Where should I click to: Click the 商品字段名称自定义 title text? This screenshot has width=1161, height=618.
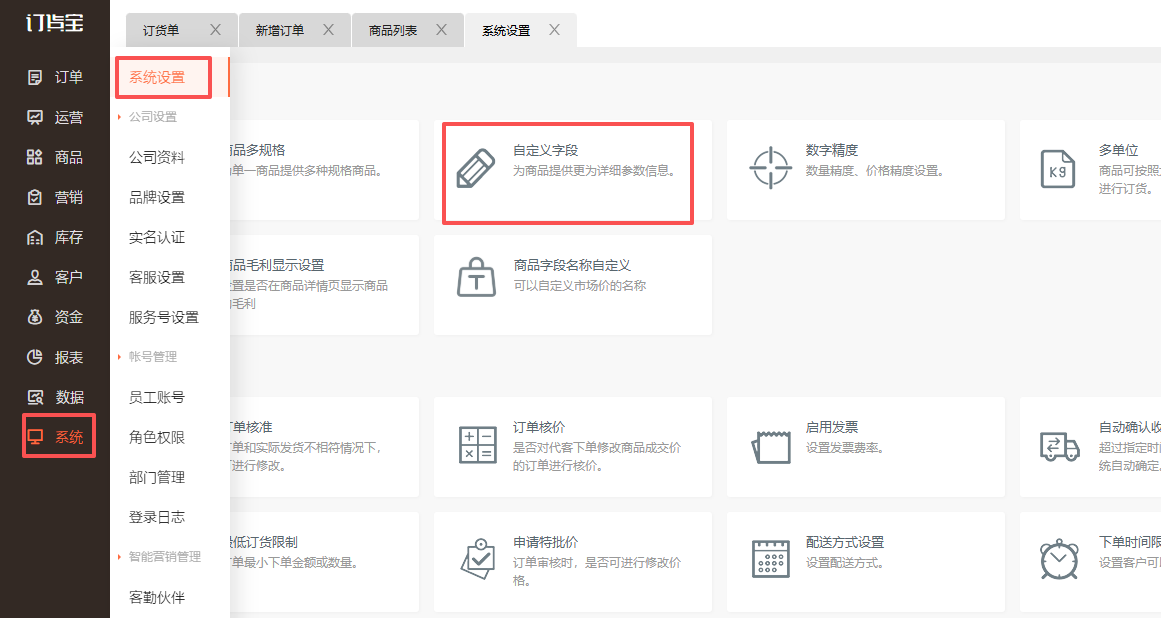point(572,265)
